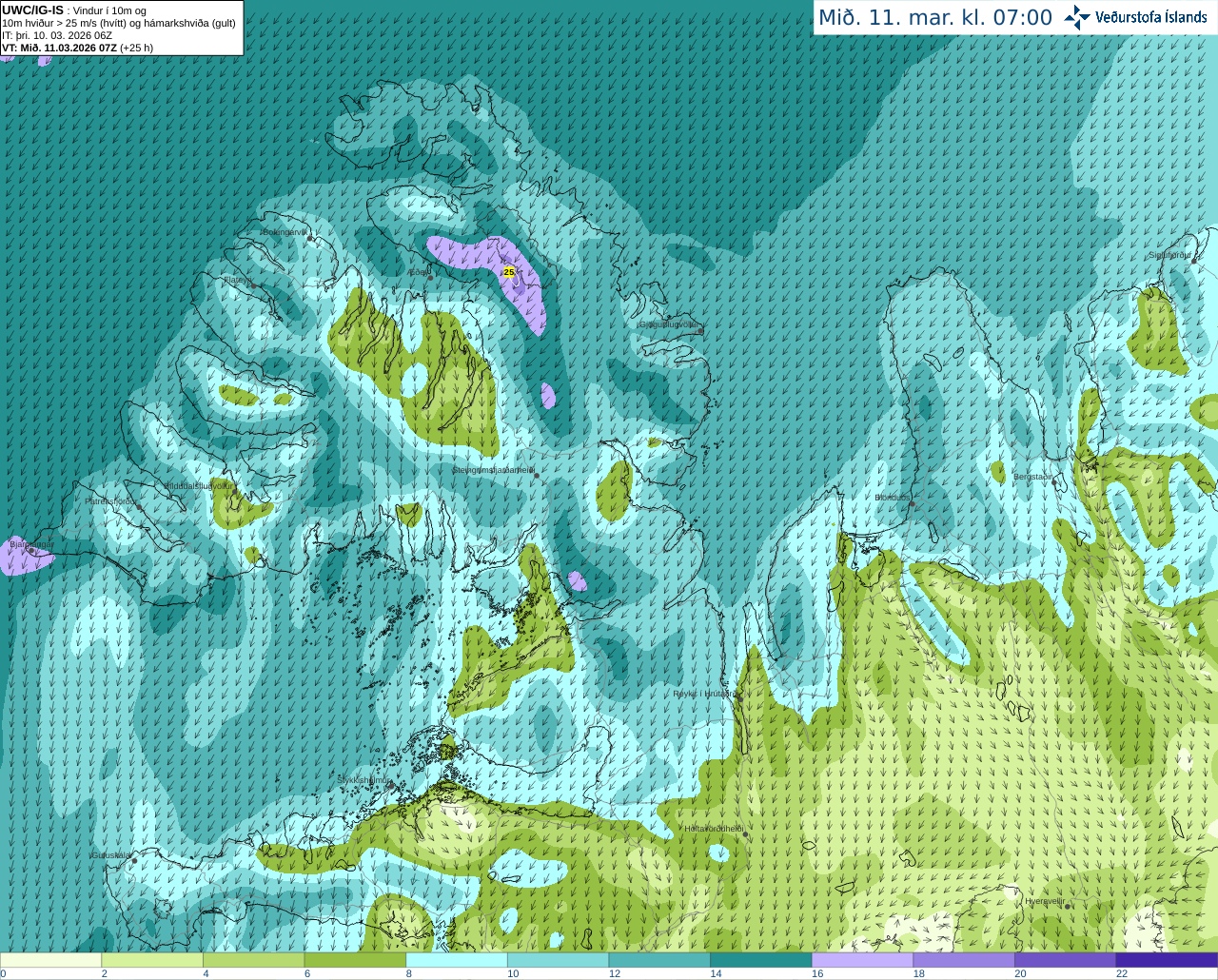The width and height of the screenshot is (1218, 980).
Task: Select the Flateyri station label
Action: coord(238,280)
